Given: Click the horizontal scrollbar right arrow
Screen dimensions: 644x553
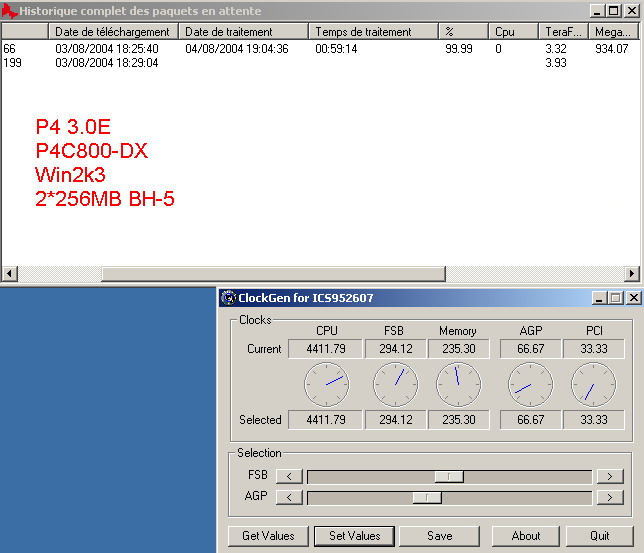Looking at the screenshot, I should (x=632, y=273).
